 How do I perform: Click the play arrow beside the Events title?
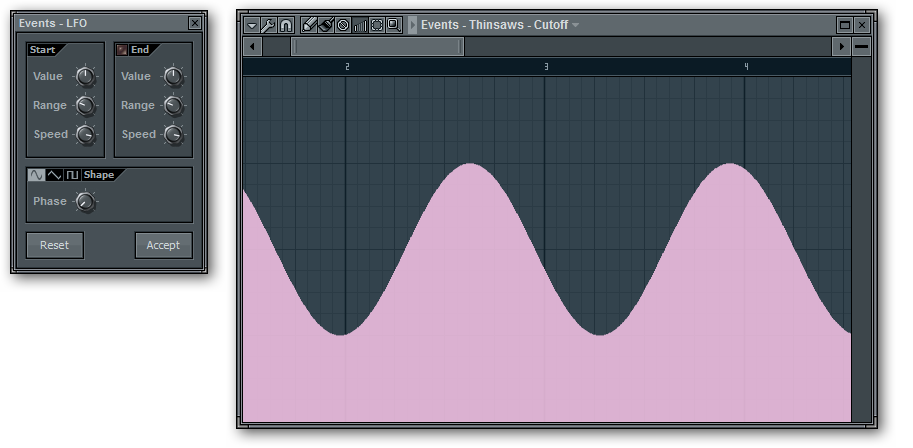(413, 25)
